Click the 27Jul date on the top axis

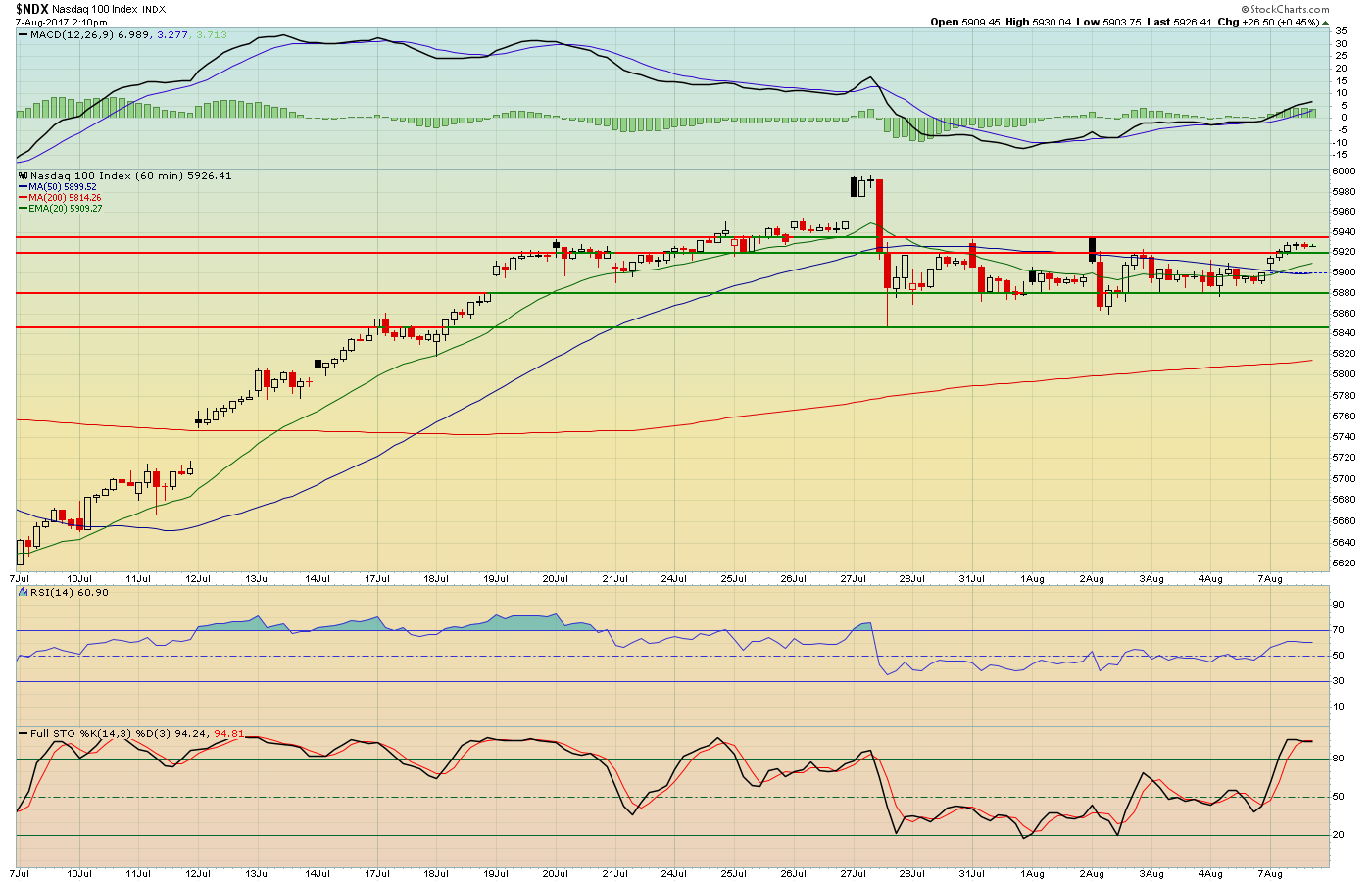854,579
